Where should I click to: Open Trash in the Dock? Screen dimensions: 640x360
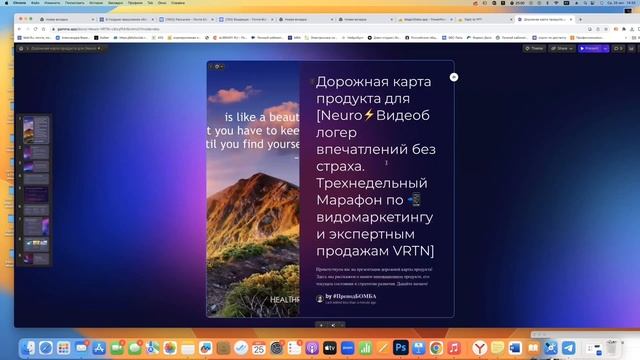click(611, 348)
